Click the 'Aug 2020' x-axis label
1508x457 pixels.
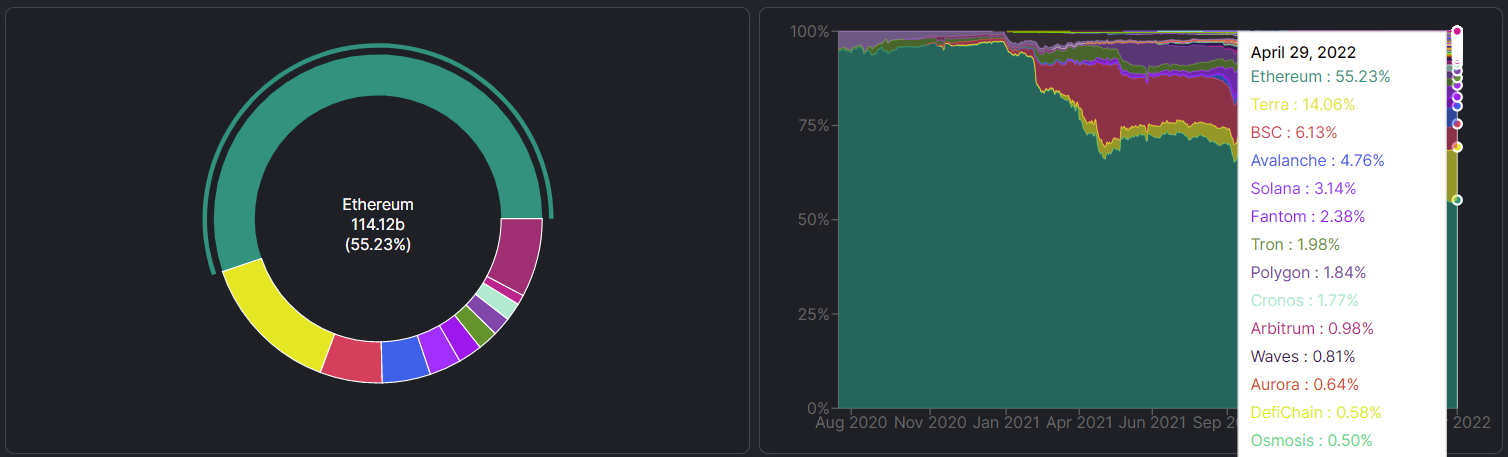point(851,423)
